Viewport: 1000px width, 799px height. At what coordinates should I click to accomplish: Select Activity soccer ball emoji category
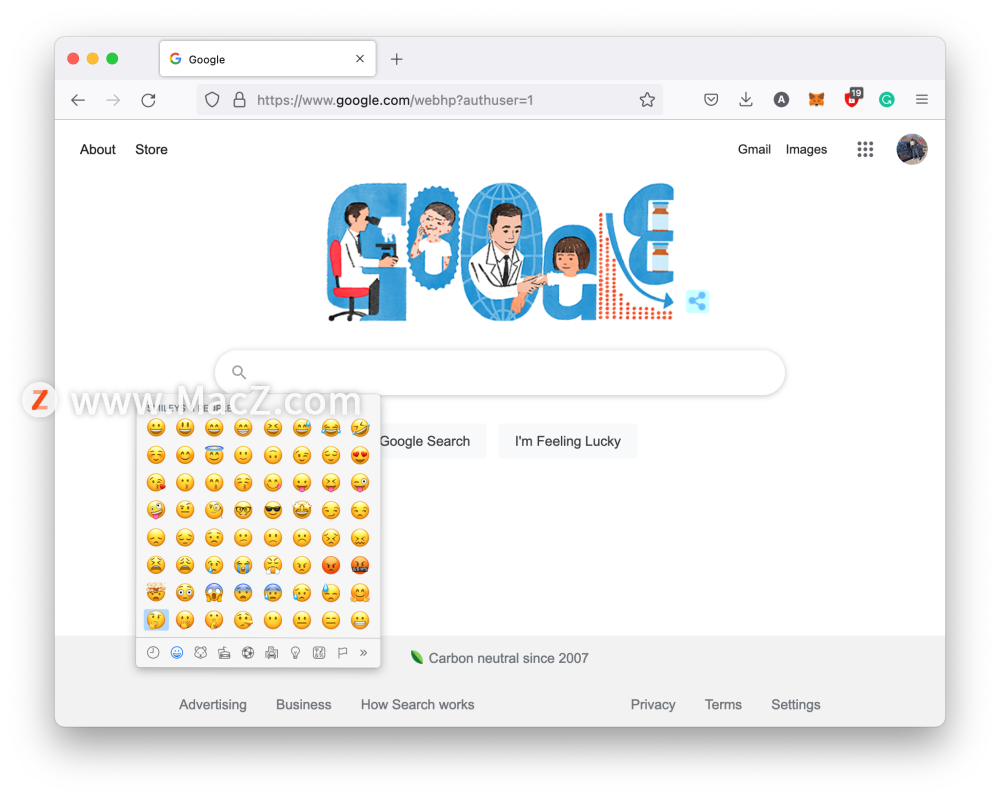[248, 652]
